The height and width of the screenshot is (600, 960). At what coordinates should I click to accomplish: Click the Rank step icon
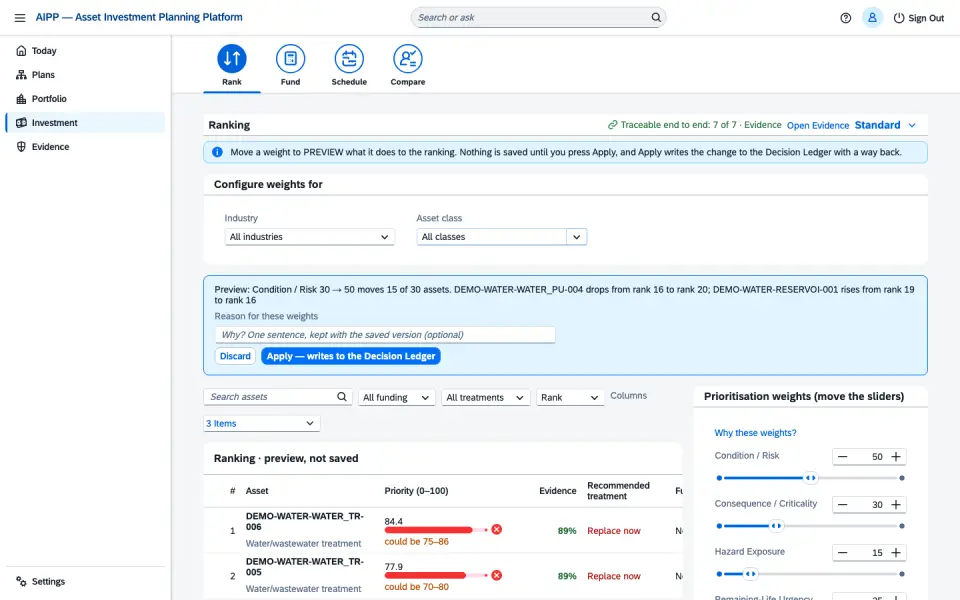point(232,59)
